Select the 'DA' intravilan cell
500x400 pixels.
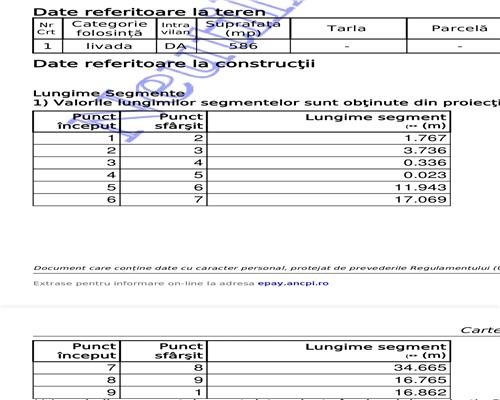click(176, 46)
